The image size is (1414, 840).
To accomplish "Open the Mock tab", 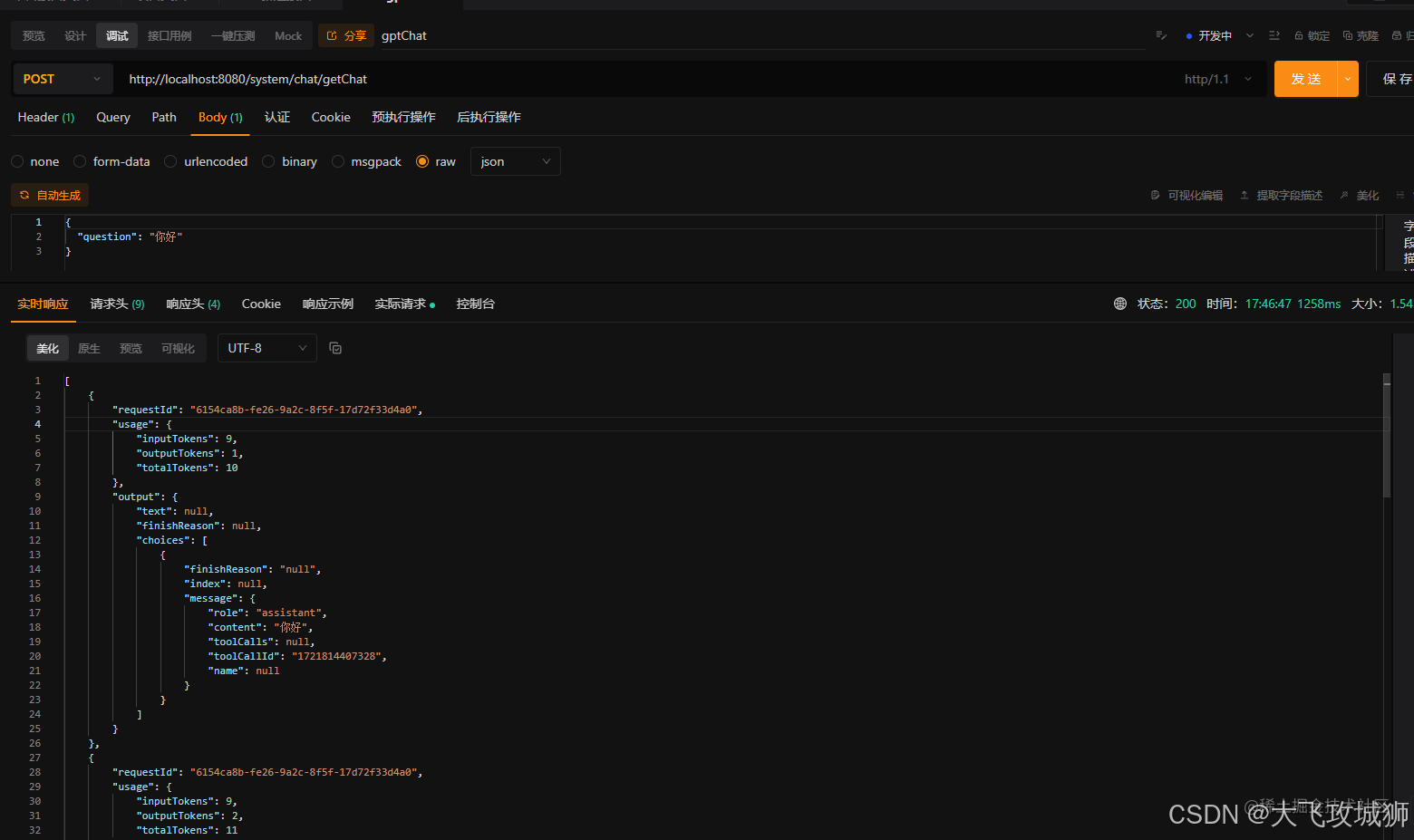I will [x=288, y=35].
